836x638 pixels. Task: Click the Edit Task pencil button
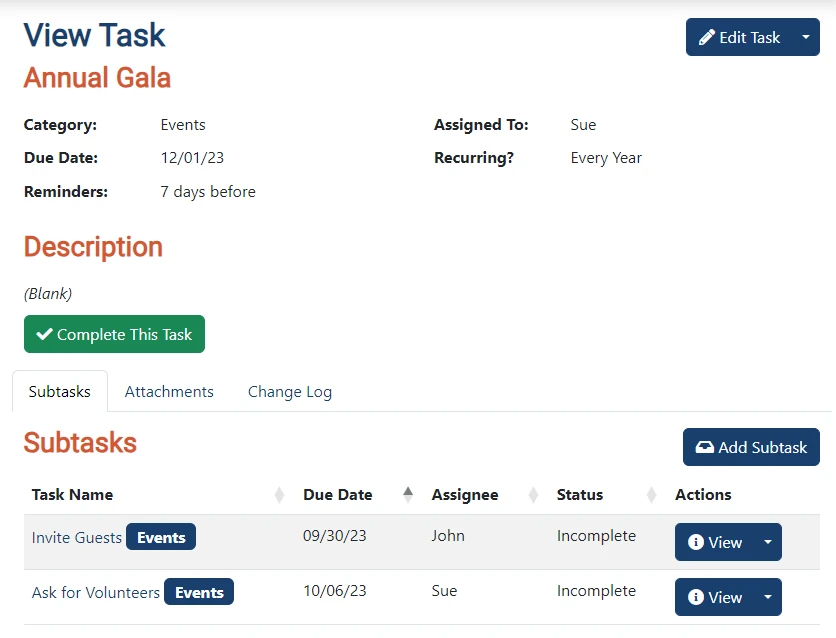(739, 37)
